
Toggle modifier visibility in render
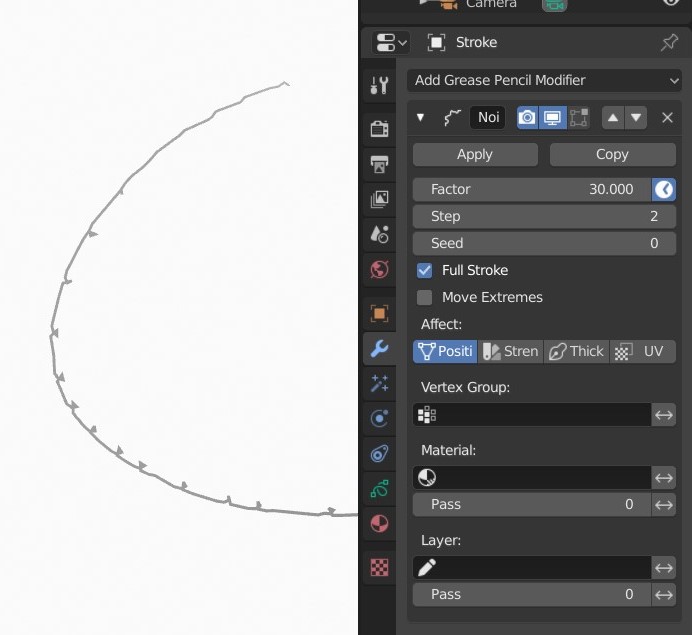(x=527, y=118)
